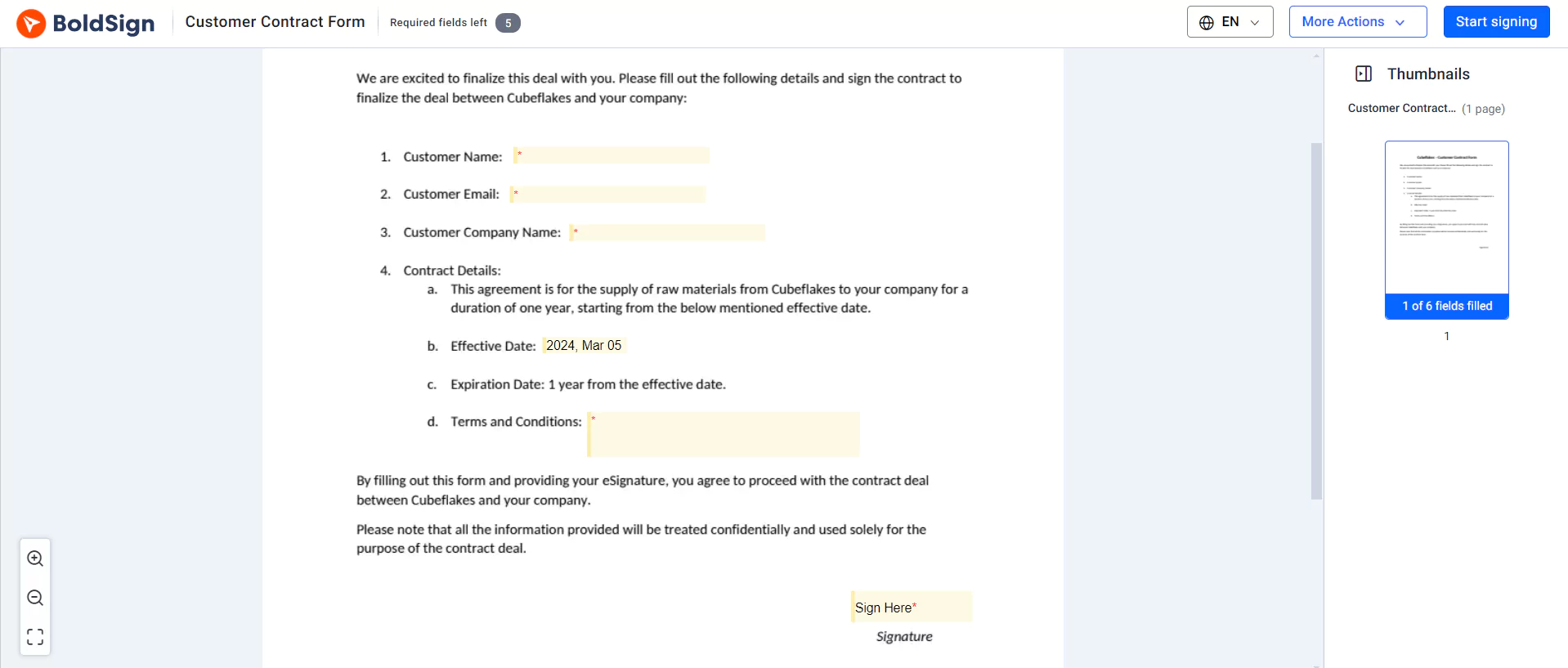The image size is (1568, 668).
Task: Click the Start signing button
Action: tap(1496, 21)
